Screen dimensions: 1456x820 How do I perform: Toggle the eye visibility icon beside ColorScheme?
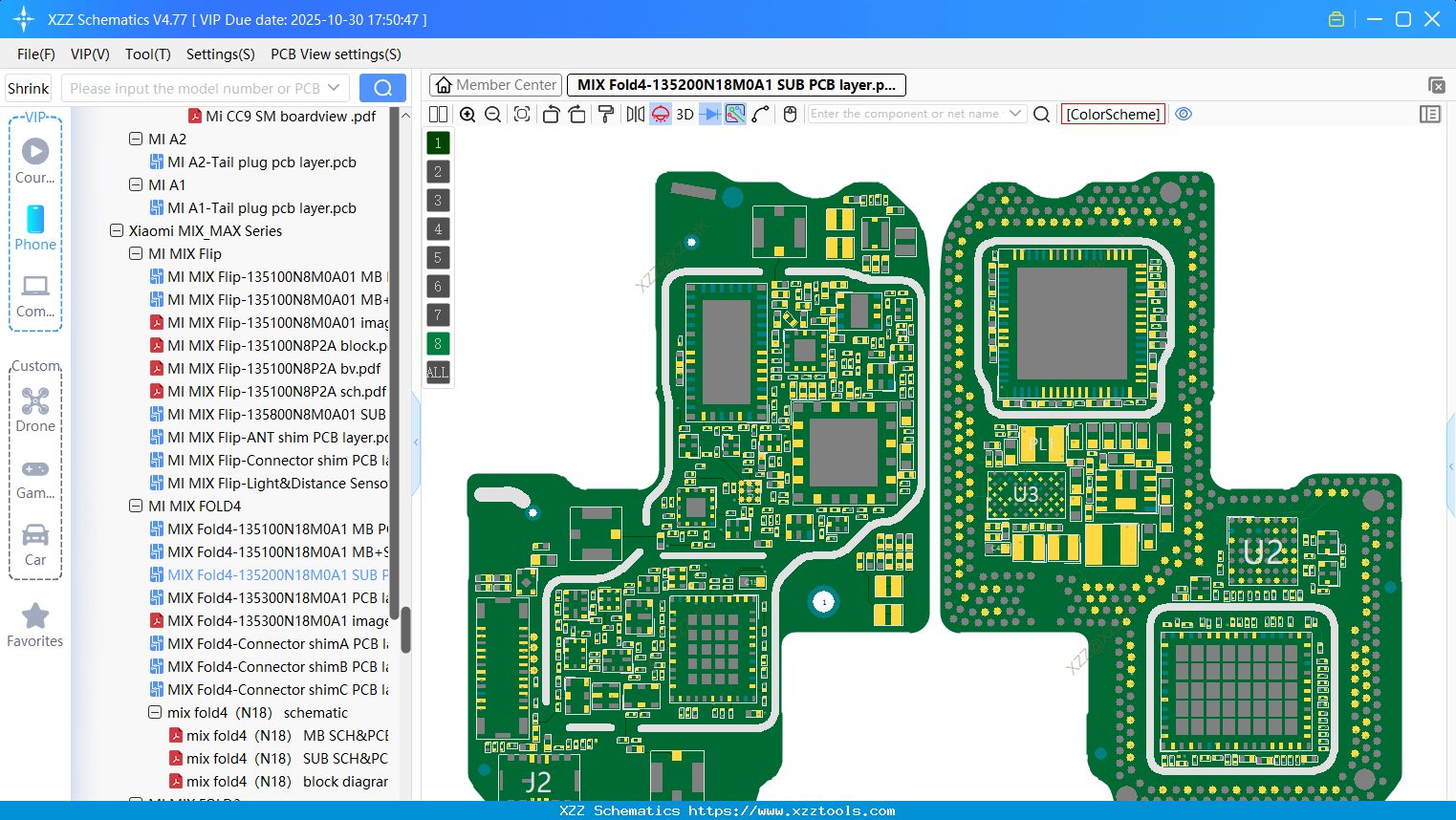click(x=1184, y=114)
